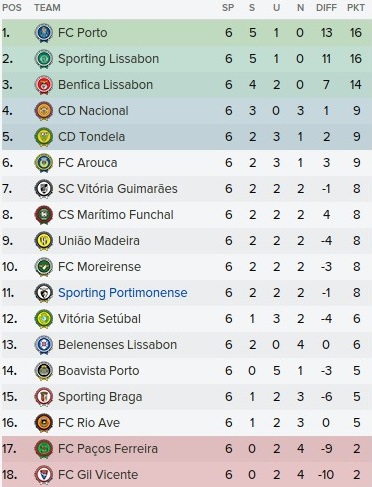
Task: Click the Sporting Lissabon club crest
Action: (x=44, y=59)
